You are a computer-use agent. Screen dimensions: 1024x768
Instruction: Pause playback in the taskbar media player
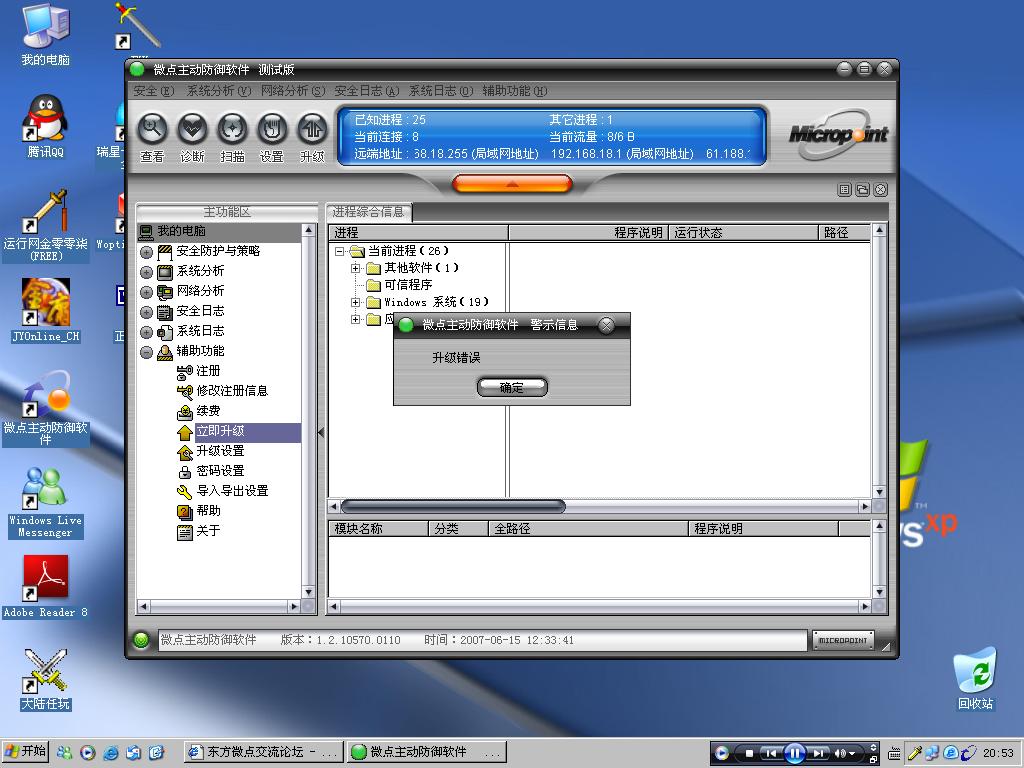[x=794, y=753]
